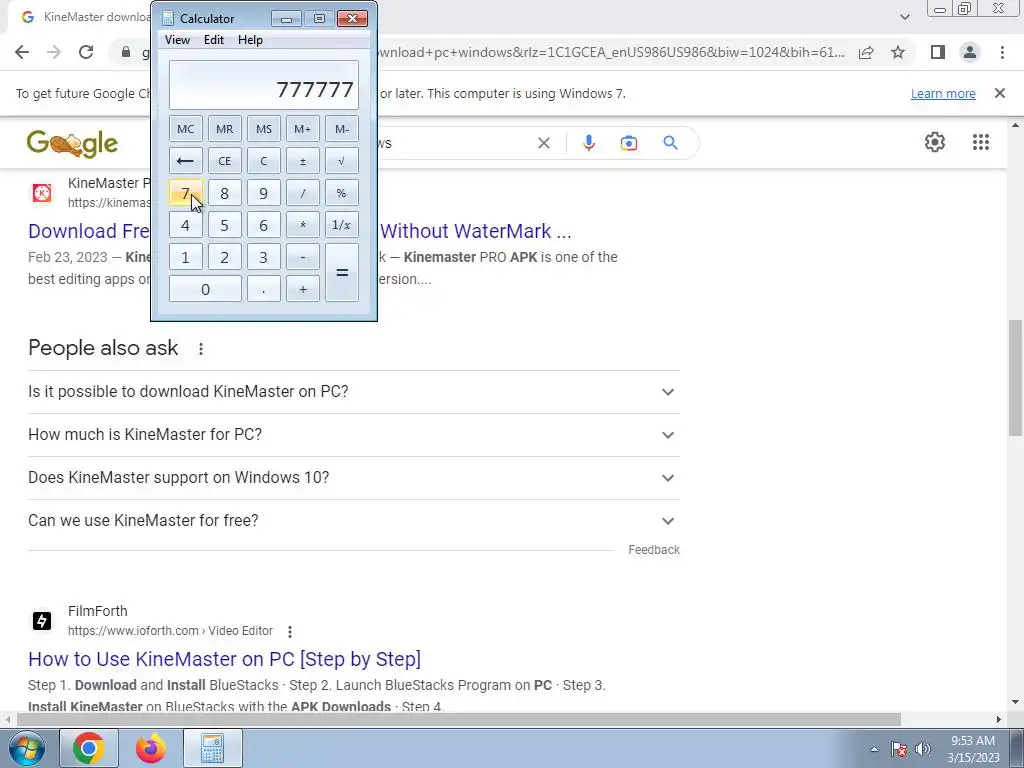
Task: Click the MC memory clear button
Action: pyautogui.click(x=185, y=129)
